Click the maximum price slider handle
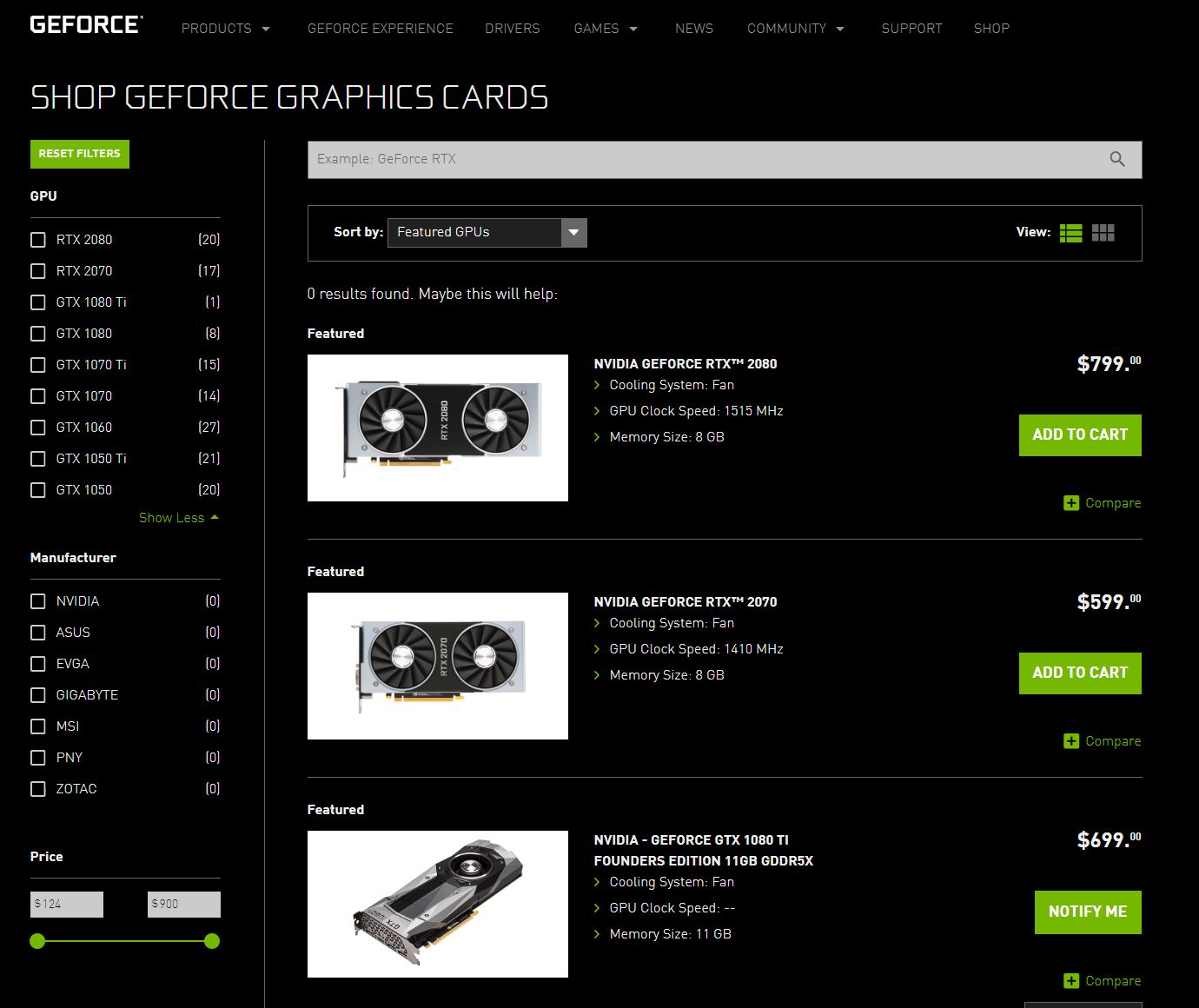The width and height of the screenshot is (1199, 1008). pos(212,941)
